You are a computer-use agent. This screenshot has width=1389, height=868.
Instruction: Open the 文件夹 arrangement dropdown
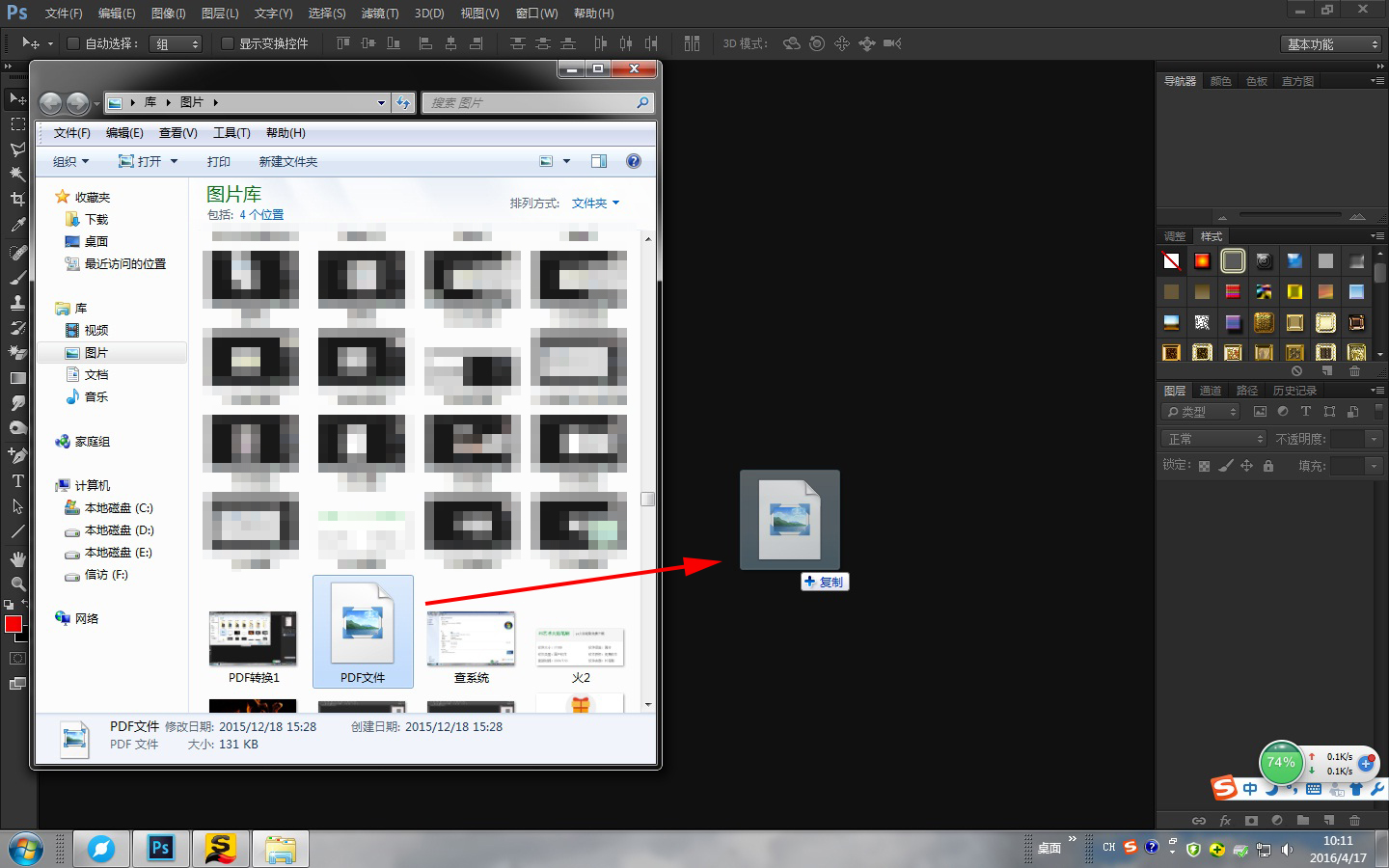pyautogui.click(x=595, y=203)
